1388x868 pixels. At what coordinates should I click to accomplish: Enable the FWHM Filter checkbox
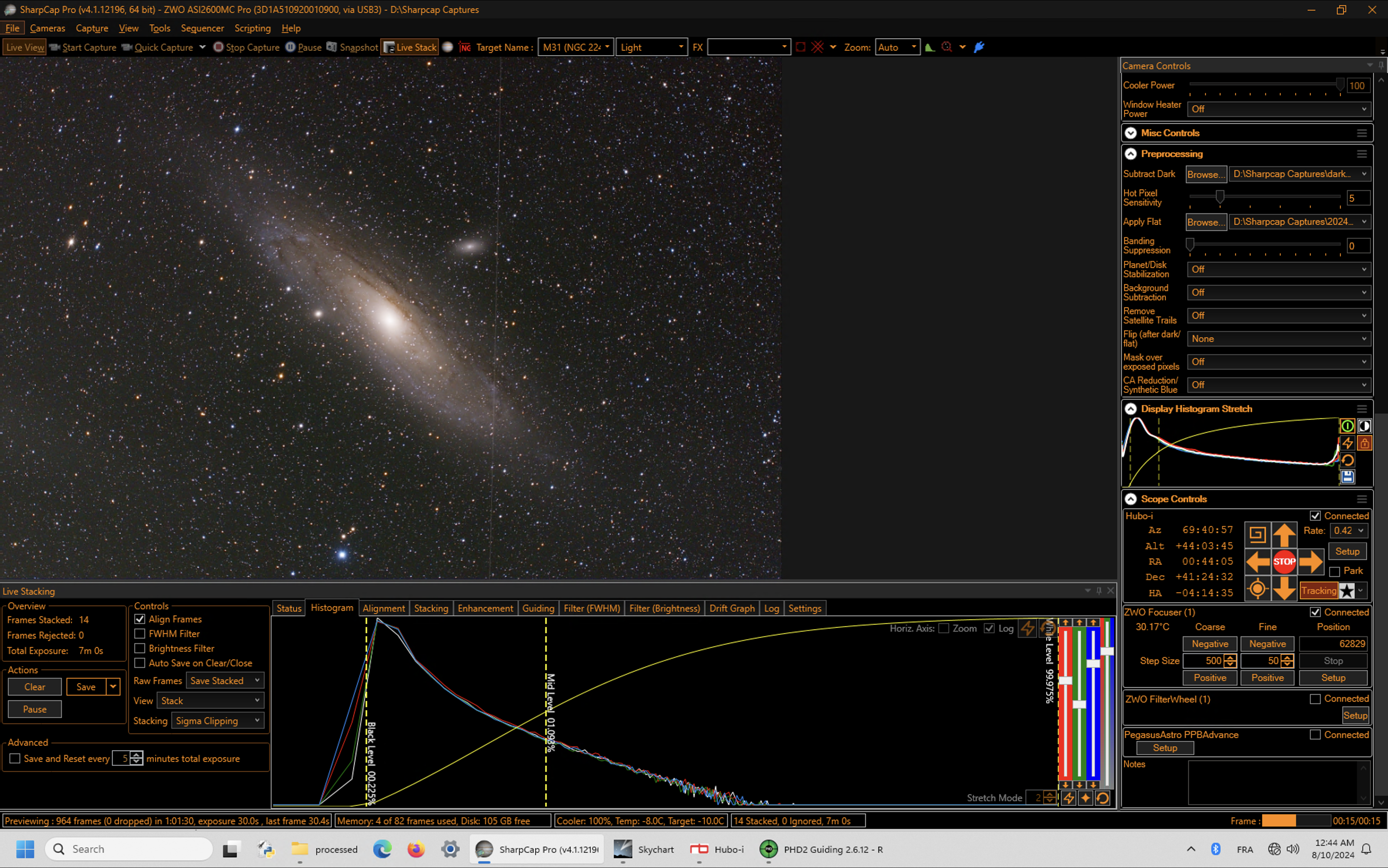pyautogui.click(x=140, y=634)
